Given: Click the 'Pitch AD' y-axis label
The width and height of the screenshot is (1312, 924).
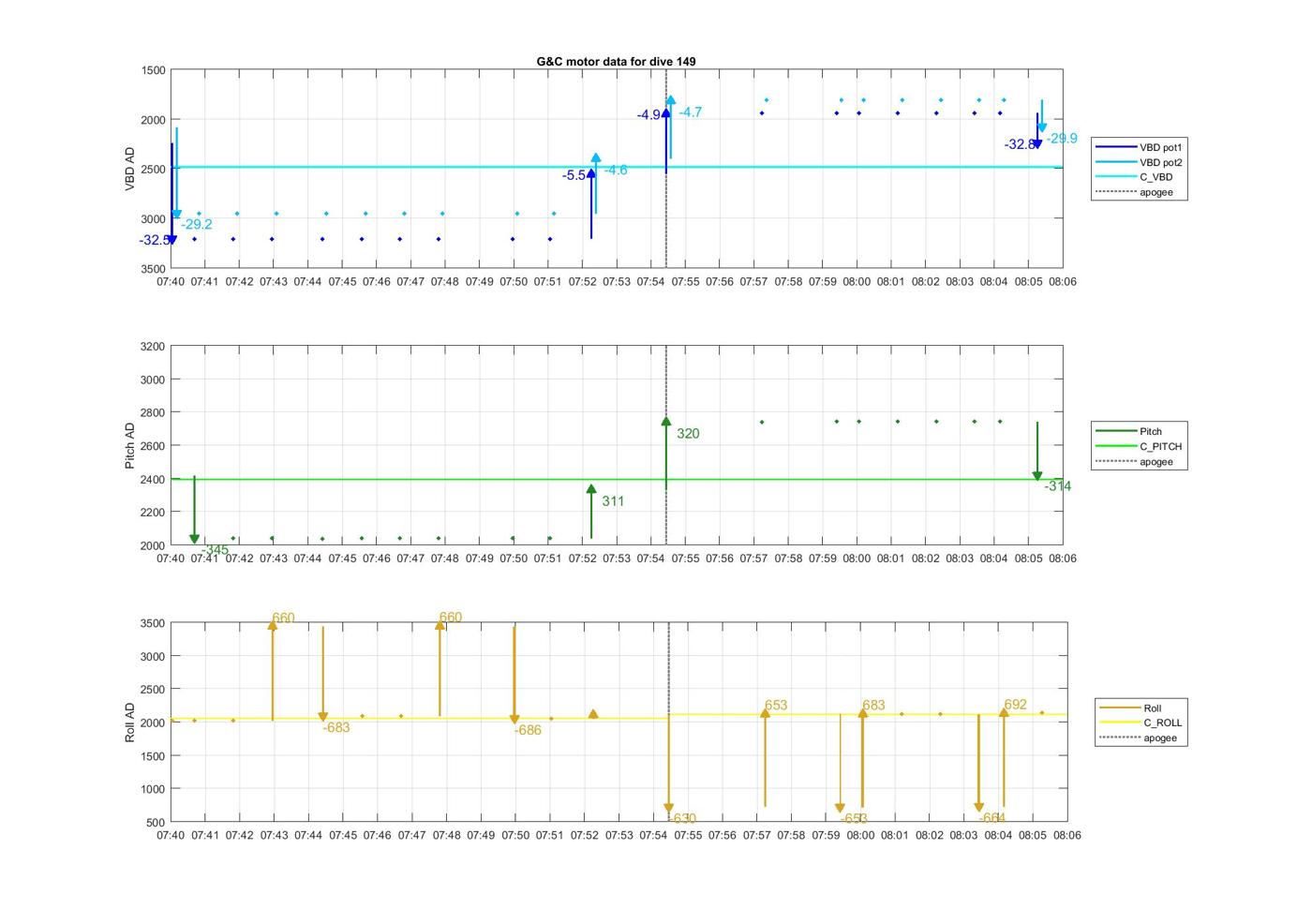Looking at the screenshot, I should point(130,446).
